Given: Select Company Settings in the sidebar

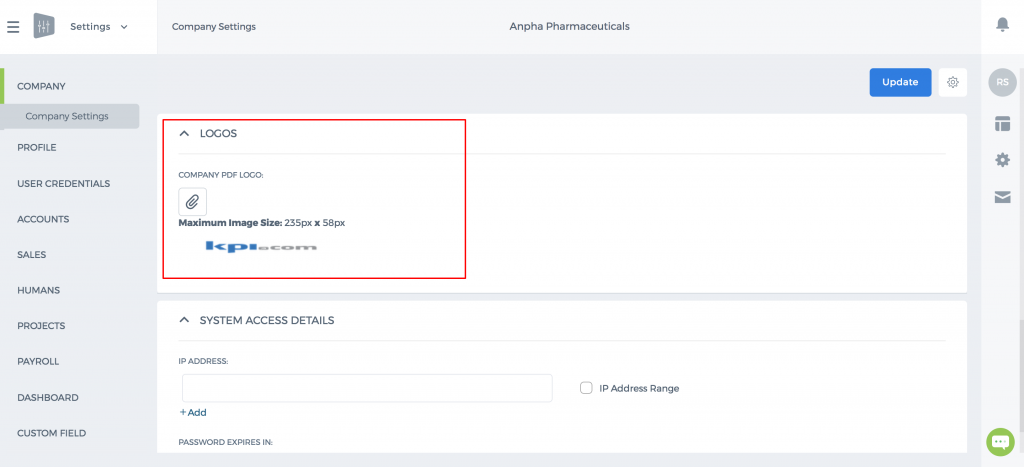Looking at the screenshot, I should click(69, 116).
